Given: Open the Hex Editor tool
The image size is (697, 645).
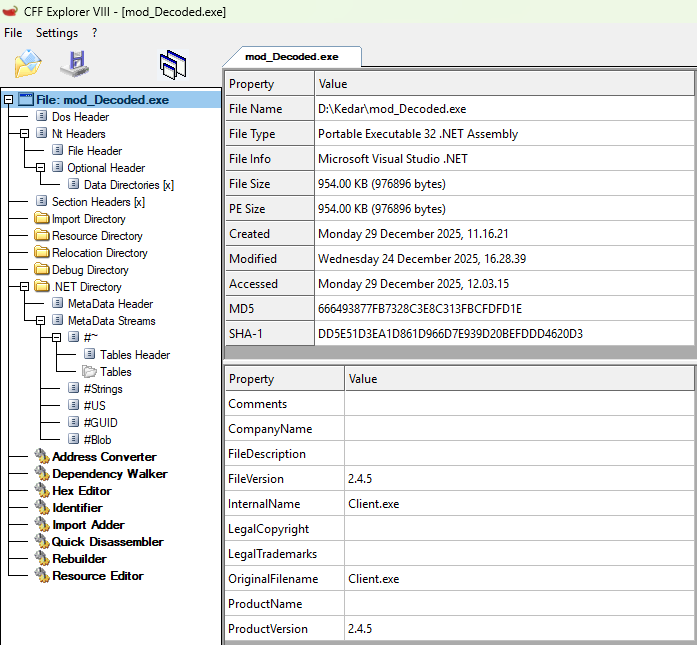Looking at the screenshot, I should [x=81, y=491].
